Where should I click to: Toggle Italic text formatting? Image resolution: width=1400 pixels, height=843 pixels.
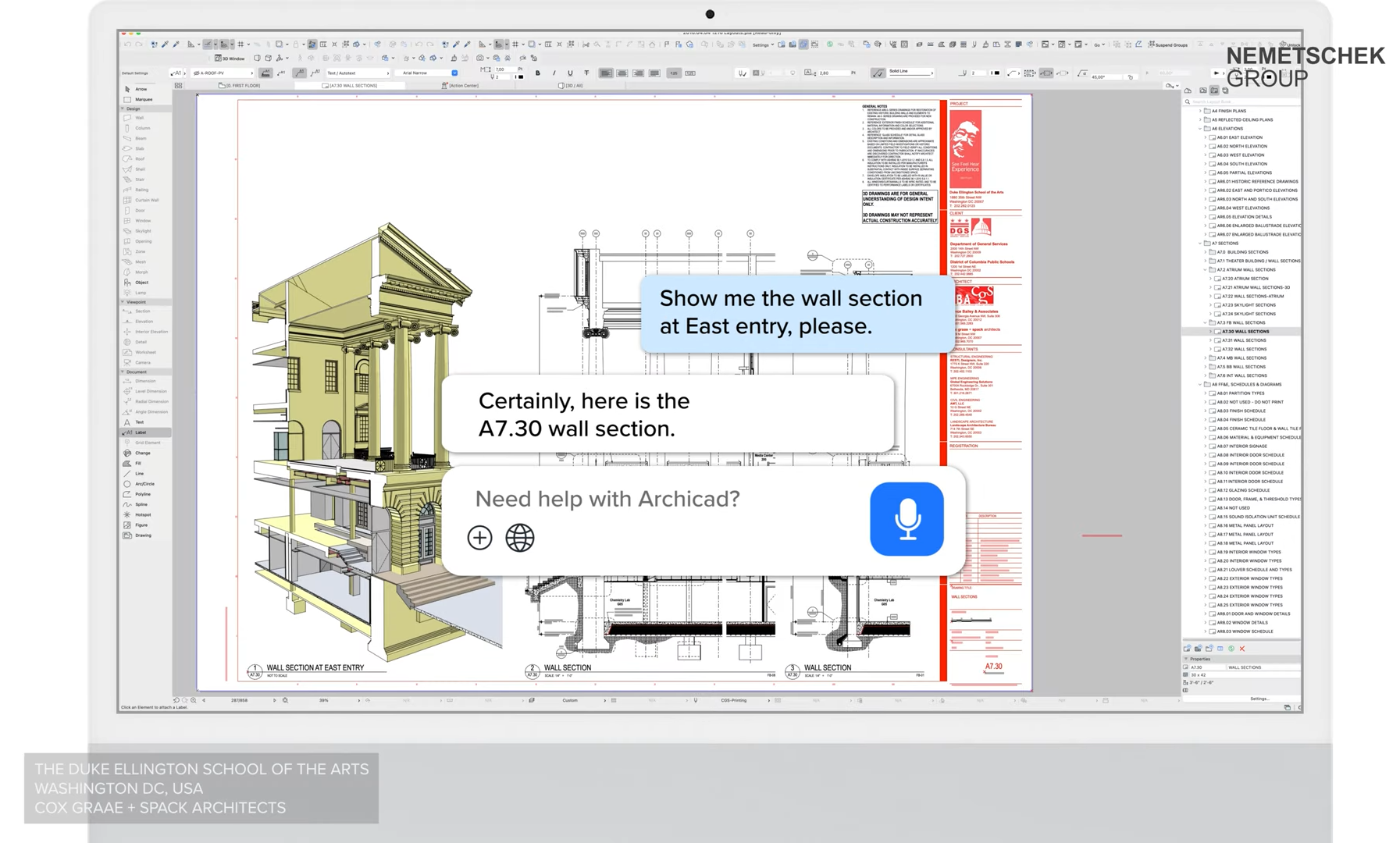pyautogui.click(x=554, y=73)
